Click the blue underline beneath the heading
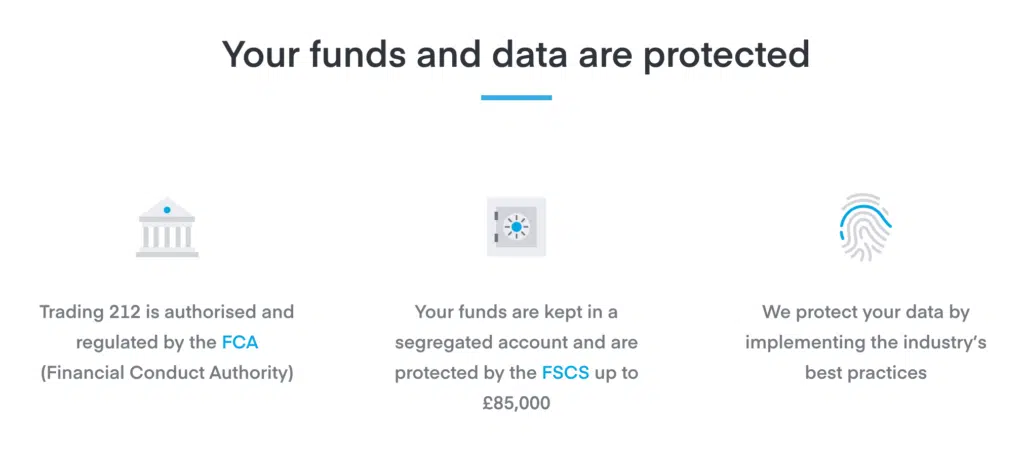 pyautogui.click(x=517, y=97)
